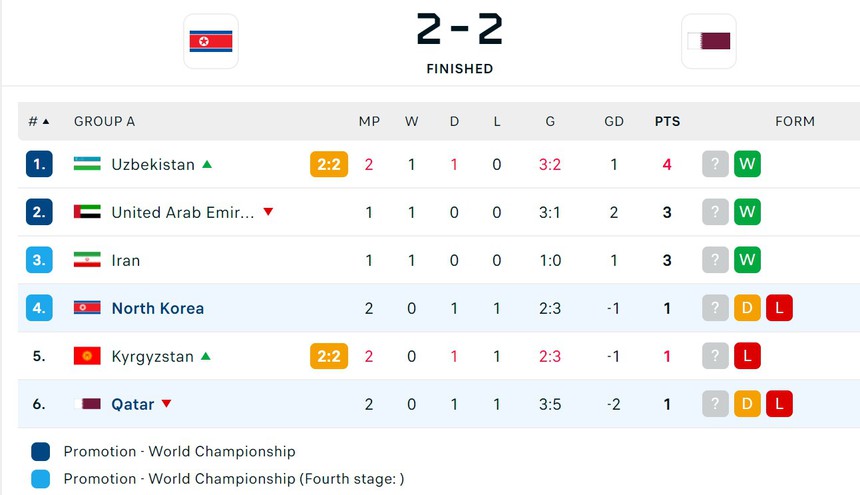
Task: Sort standings by MP column header
Action: 369,121
